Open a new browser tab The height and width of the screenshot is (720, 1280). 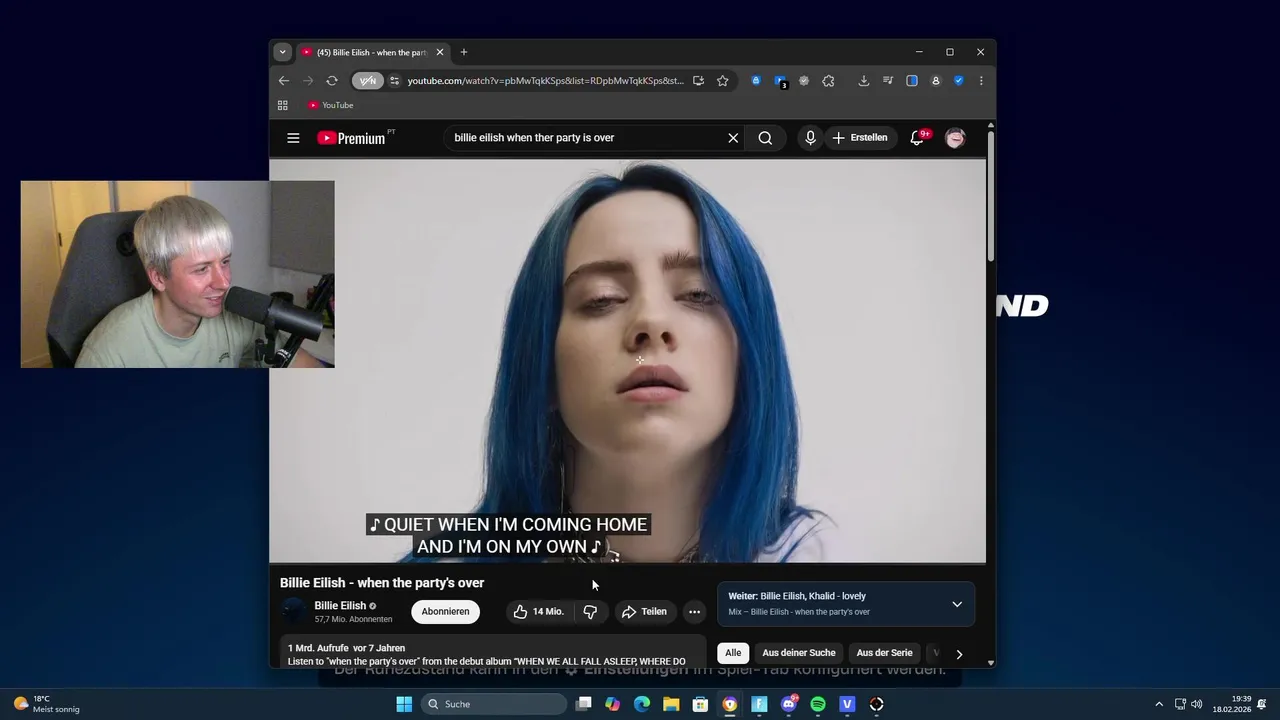[463, 52]
